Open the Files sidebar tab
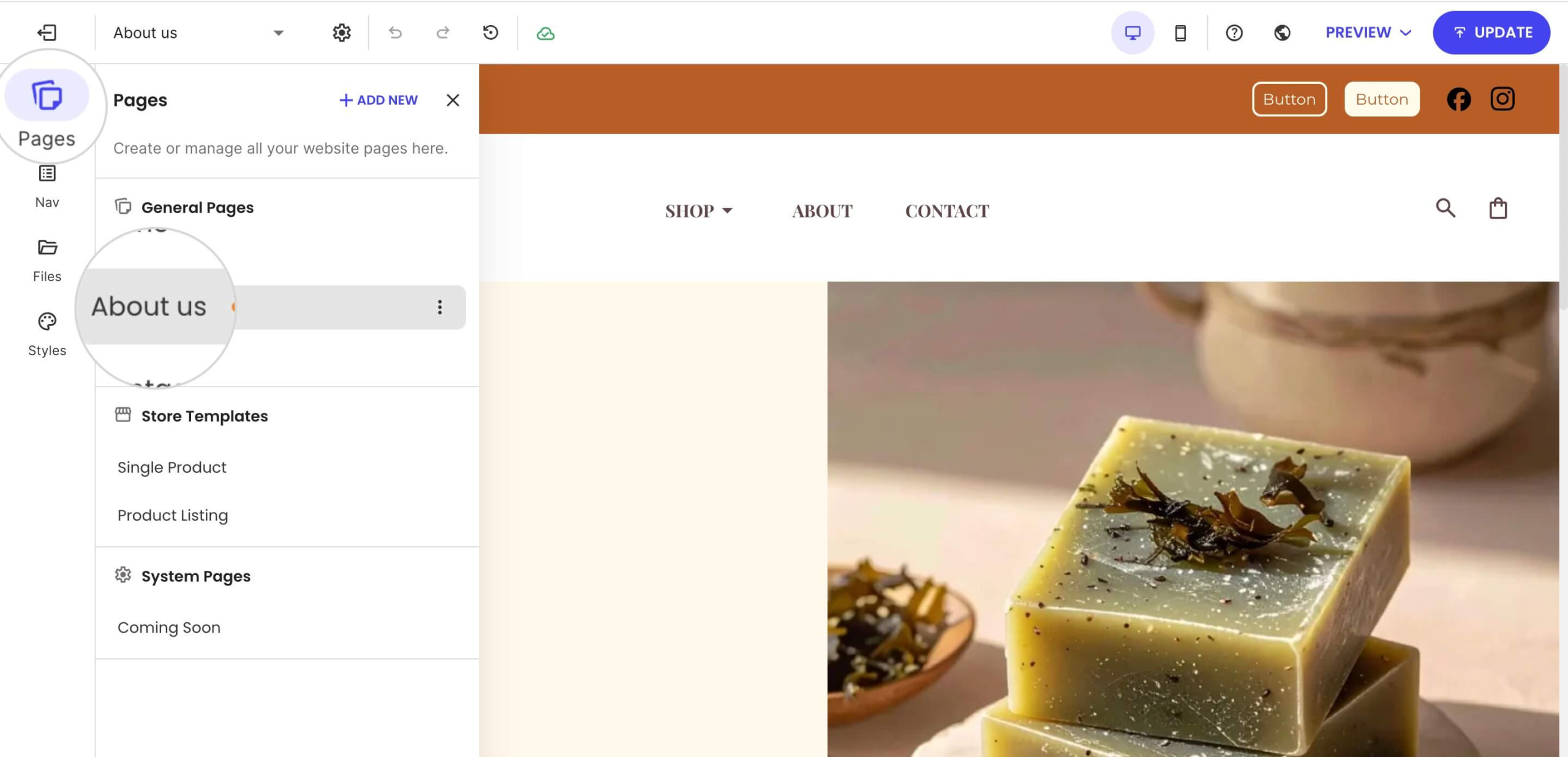Image resolution: width=1568 pixels, height=757 pixels. [x=47, y=261]
